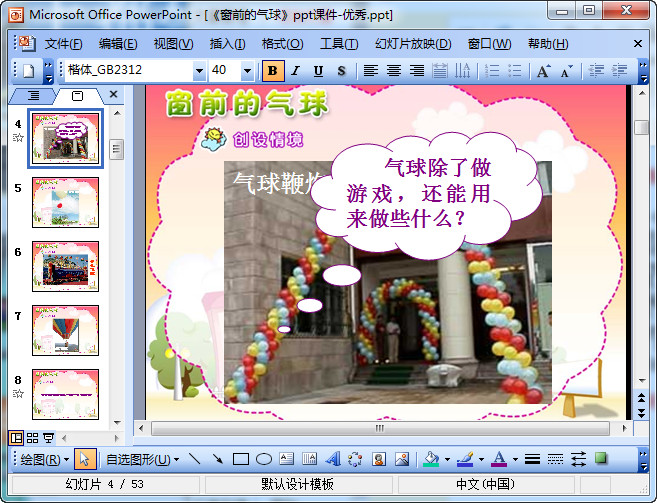This screenshot has height=503, width=657.
Task: Insert horizontal Text Box
Action: tap(287, 459)
